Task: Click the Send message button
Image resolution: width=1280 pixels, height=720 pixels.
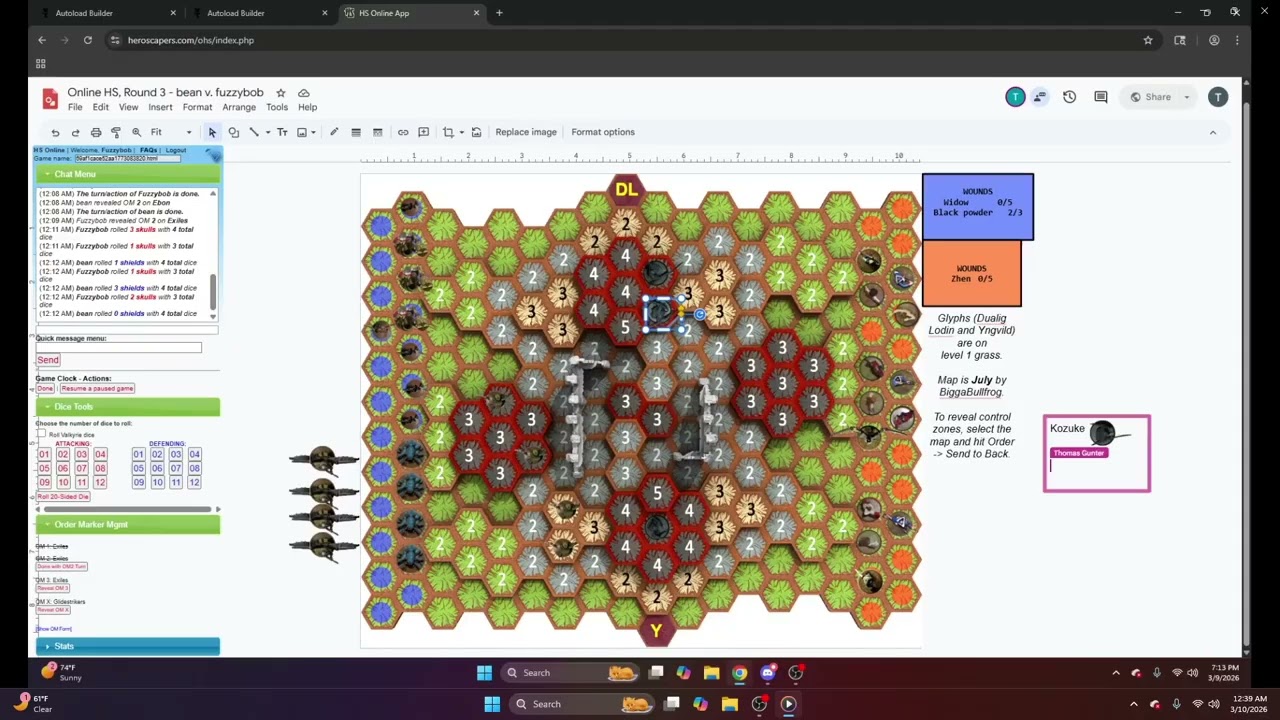Action: pyautogui.click(x=48, y=360)
